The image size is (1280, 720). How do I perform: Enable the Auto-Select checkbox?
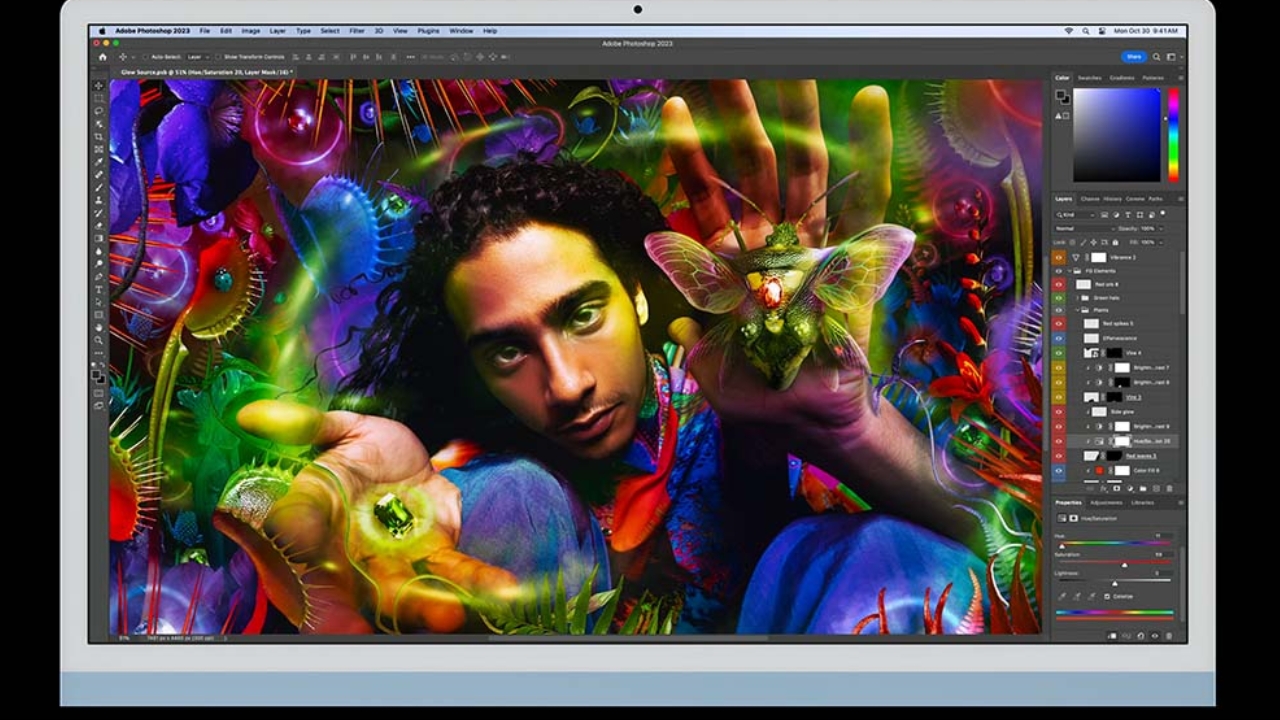click(x=145, y=57)
